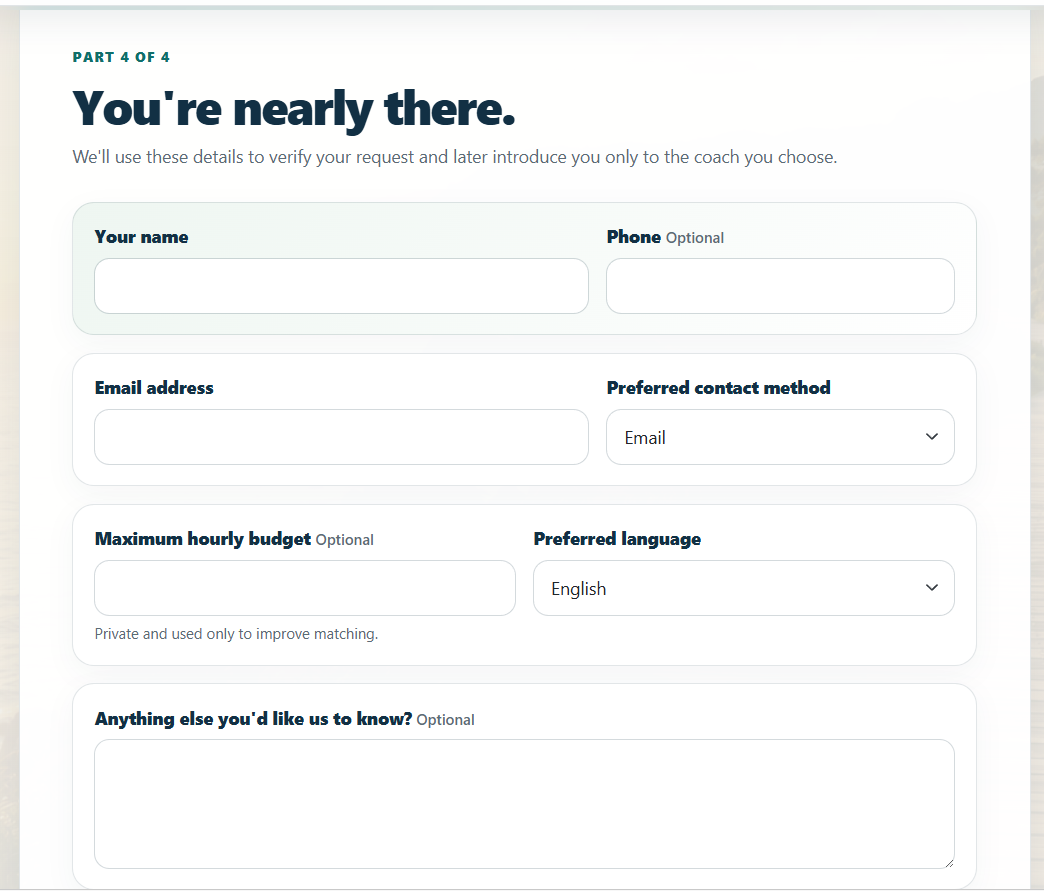Focus the Your name text field
The height and width of the screenshot is (893, 1044).
point(342,286)
